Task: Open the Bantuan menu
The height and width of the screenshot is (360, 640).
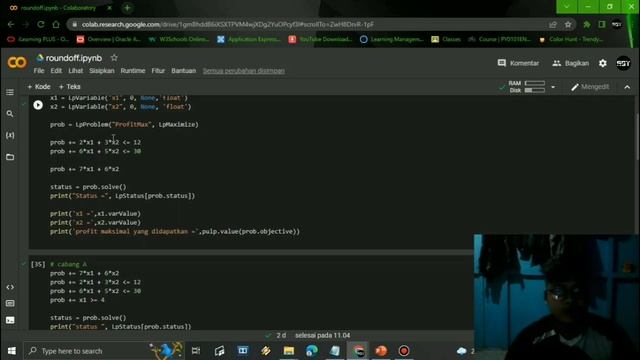Action: coord(183,71)
